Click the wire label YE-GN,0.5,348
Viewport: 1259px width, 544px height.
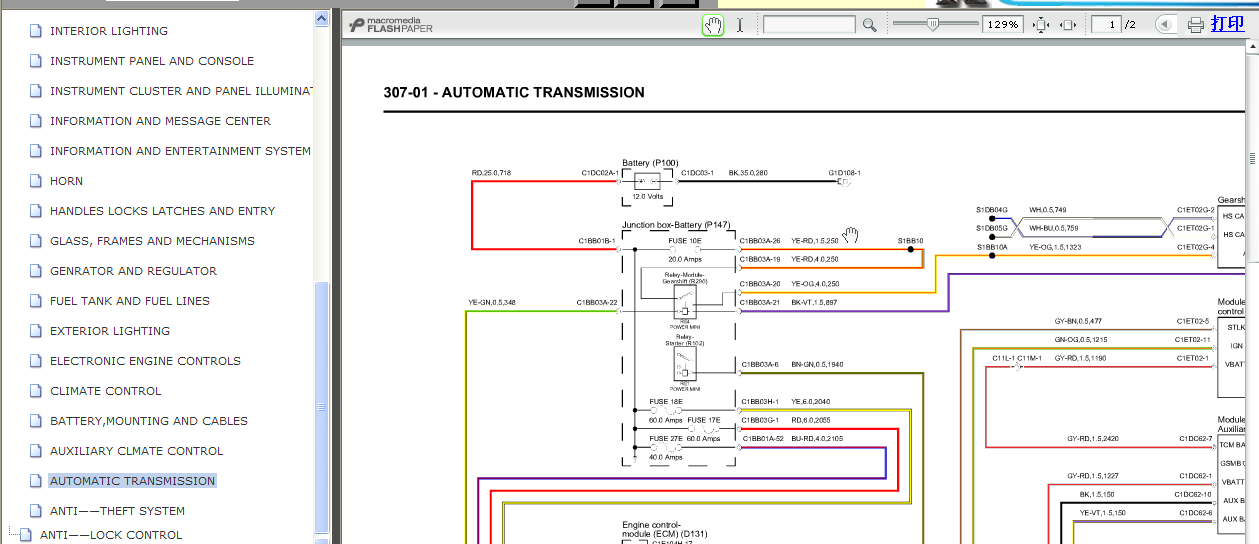[x=492, y=302]
